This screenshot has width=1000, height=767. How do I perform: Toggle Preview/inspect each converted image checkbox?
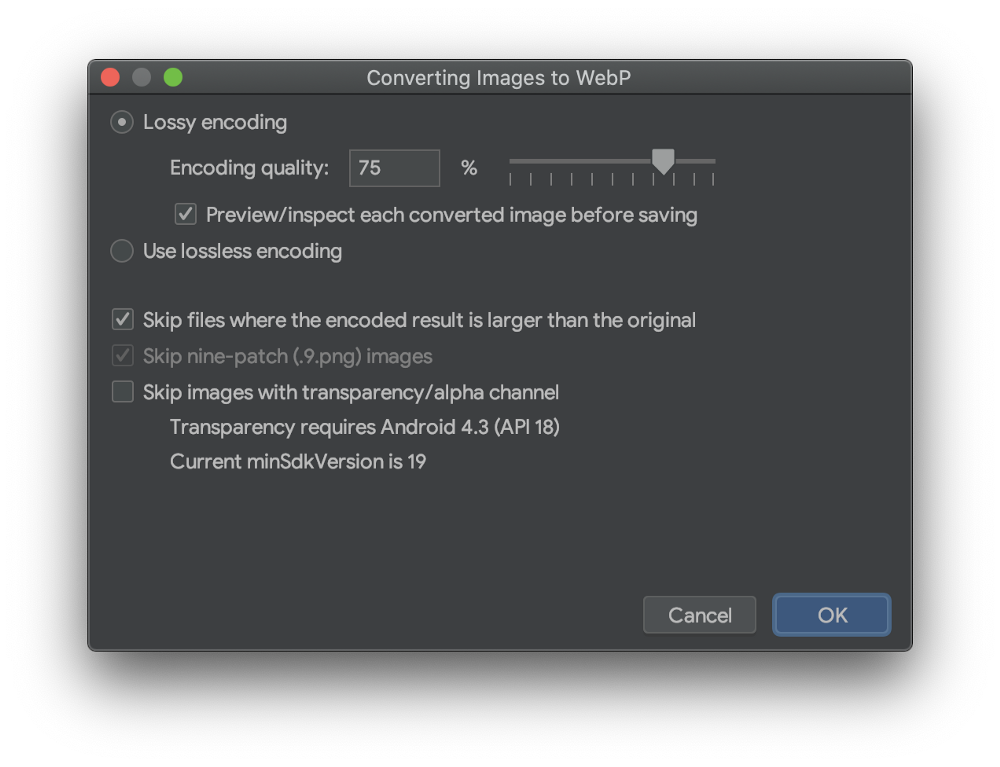point(186,214)
